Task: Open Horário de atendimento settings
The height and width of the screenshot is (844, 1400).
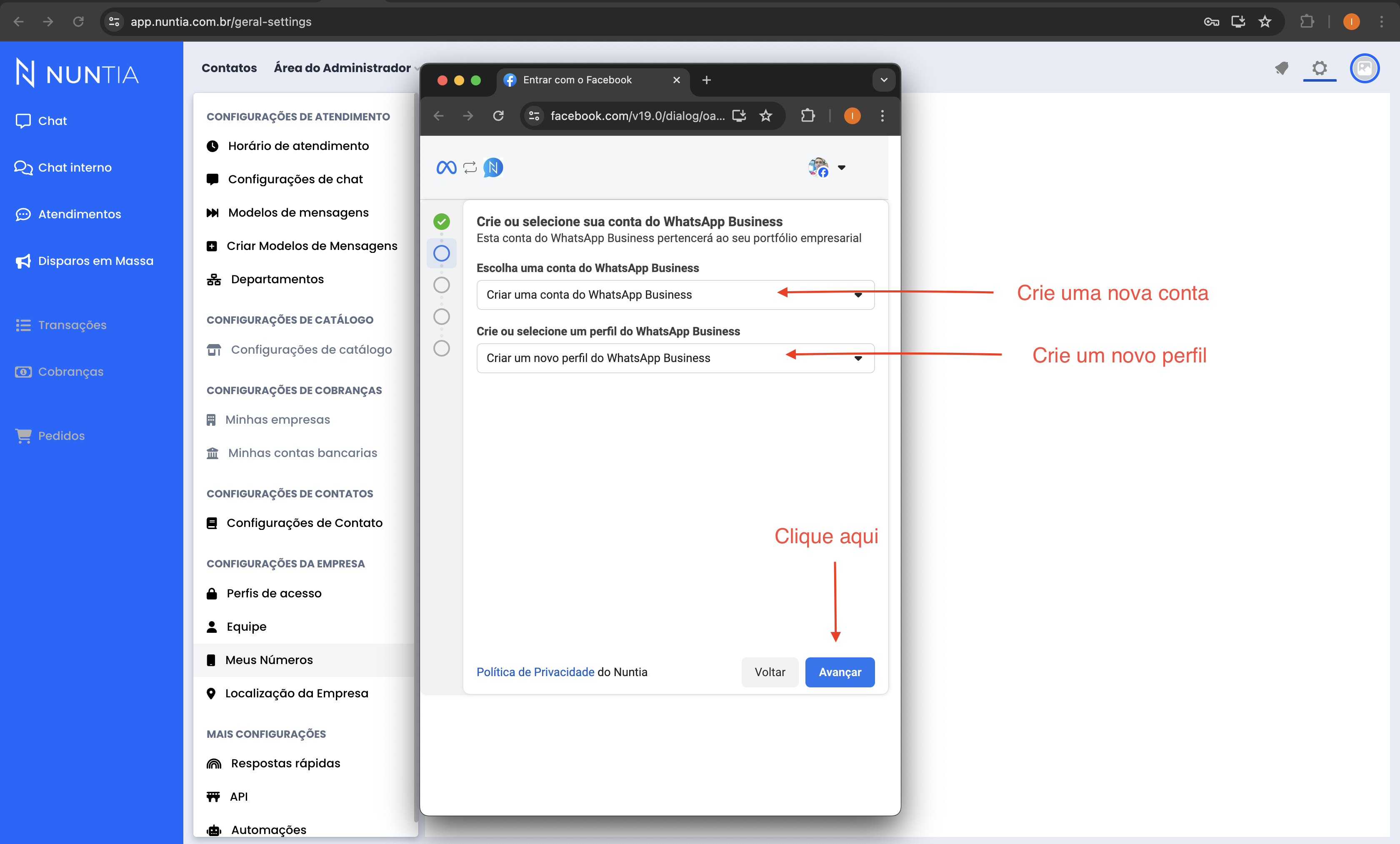Action: pyautogui.click(x=287, y=146)
